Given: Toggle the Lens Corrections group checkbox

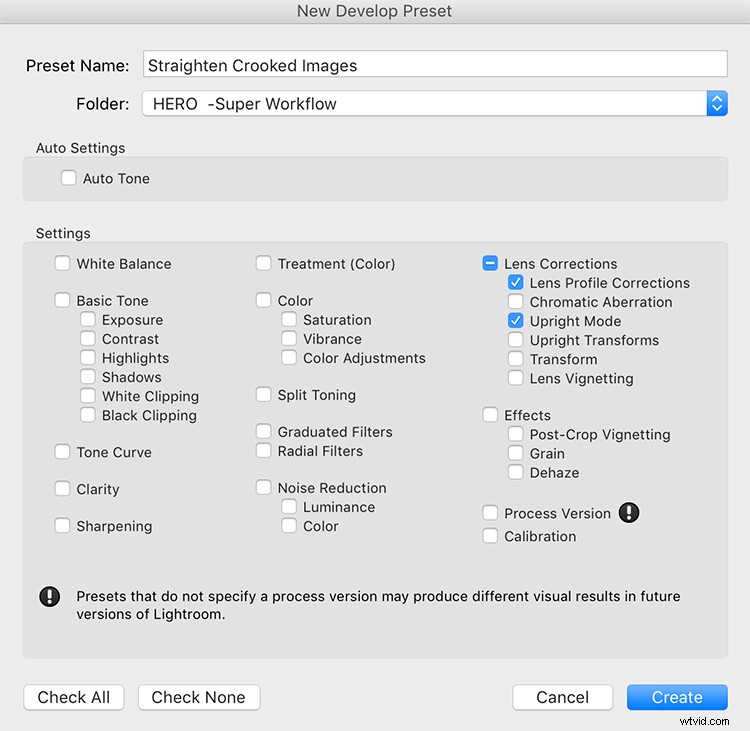Looking at the screenshot, I should coord(490,263).
